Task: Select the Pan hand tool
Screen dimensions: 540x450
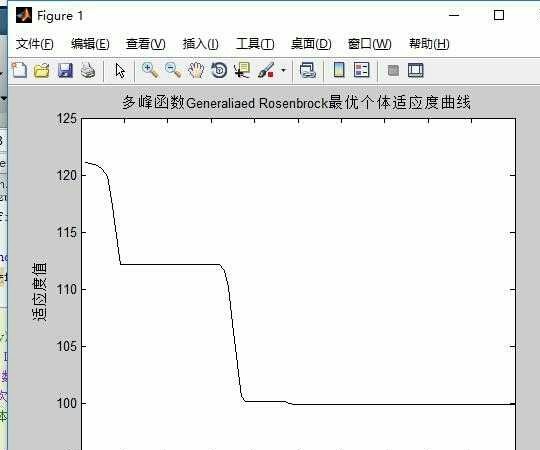Action: point(196,70)
